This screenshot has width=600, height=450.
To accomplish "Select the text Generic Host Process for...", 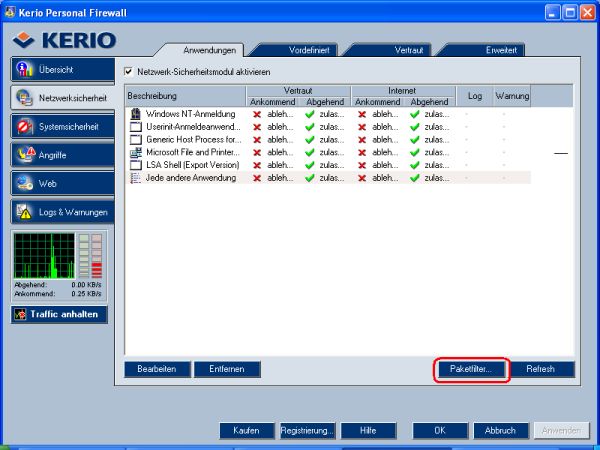I will (x=194, y=140).
